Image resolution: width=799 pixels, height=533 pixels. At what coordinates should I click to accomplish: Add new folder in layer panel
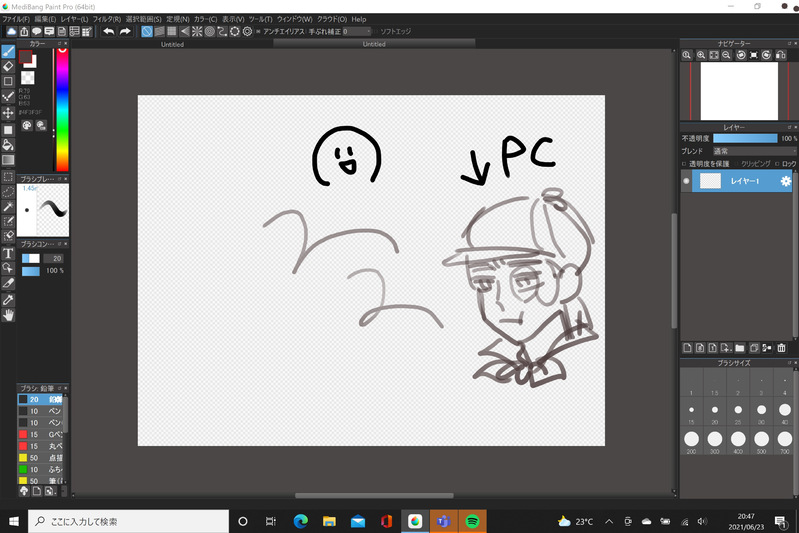click(740, 348)
